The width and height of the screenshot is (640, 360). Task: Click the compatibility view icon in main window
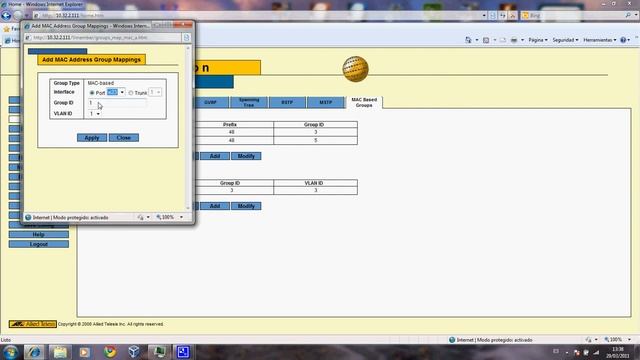pyautogui.click(x=493, y=16)
